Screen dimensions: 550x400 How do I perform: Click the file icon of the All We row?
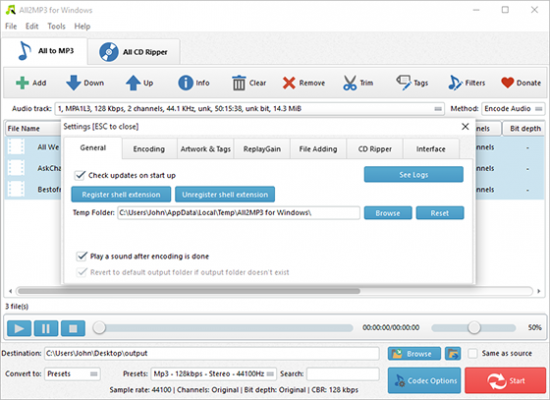pos(16,147)
